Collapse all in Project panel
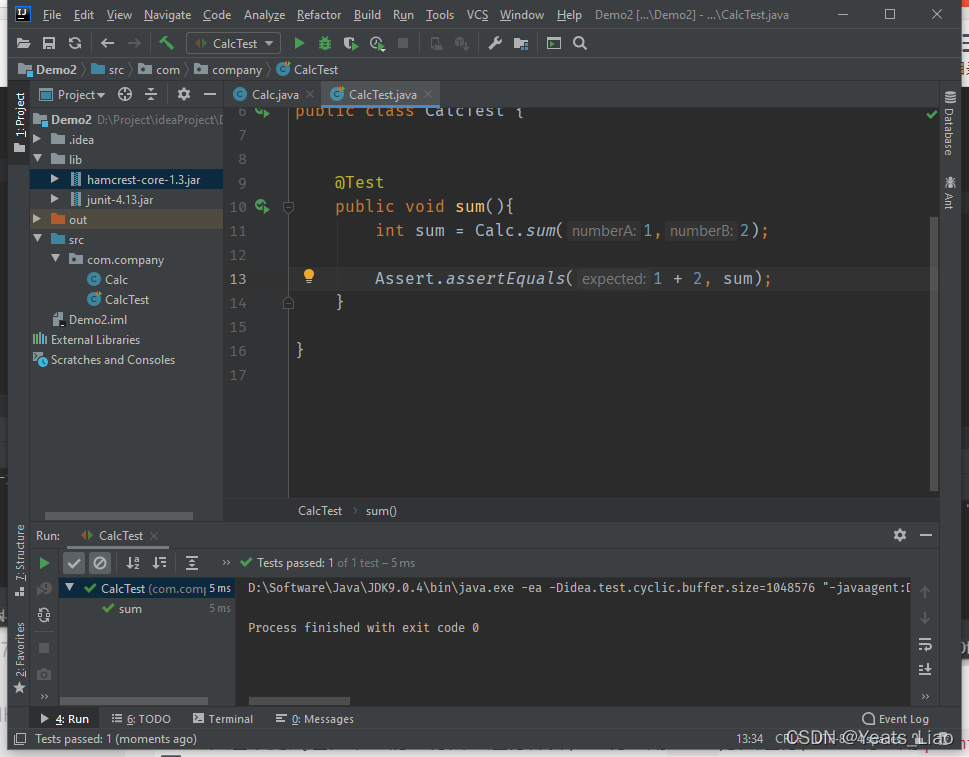969x757 pixels. [x=151, y=95]
